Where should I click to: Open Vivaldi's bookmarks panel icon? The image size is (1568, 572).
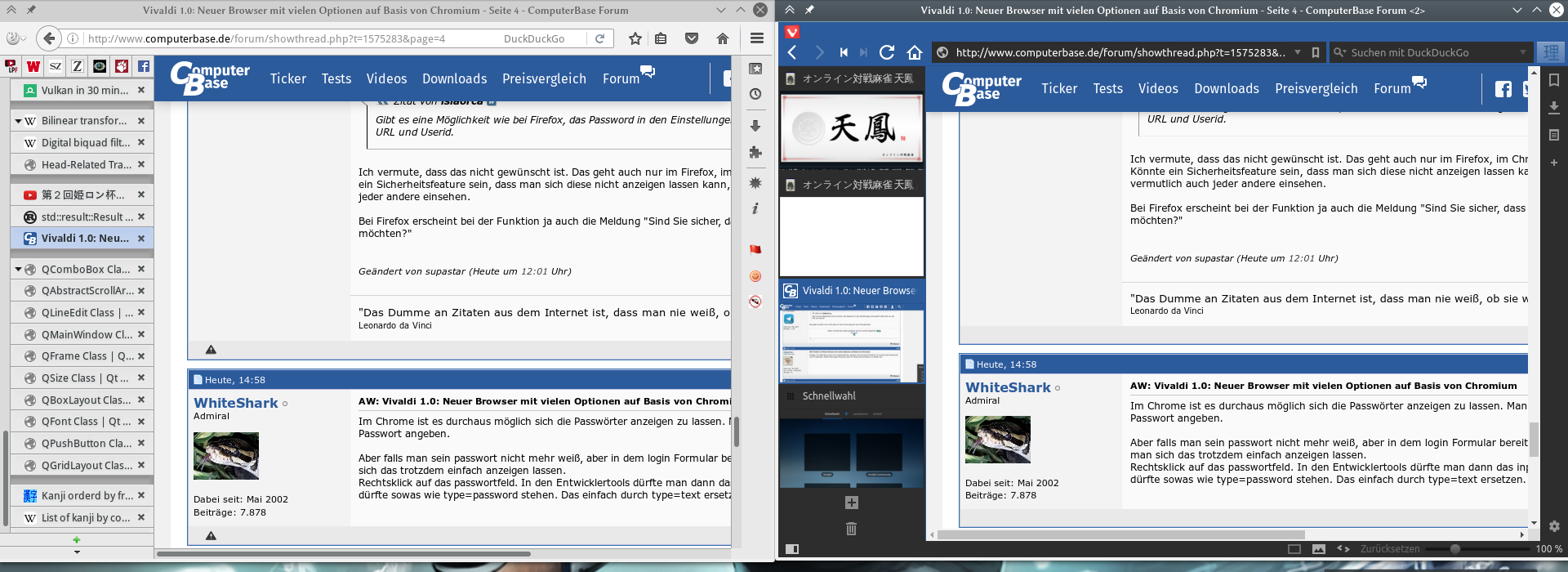(x=1554, y=80)
